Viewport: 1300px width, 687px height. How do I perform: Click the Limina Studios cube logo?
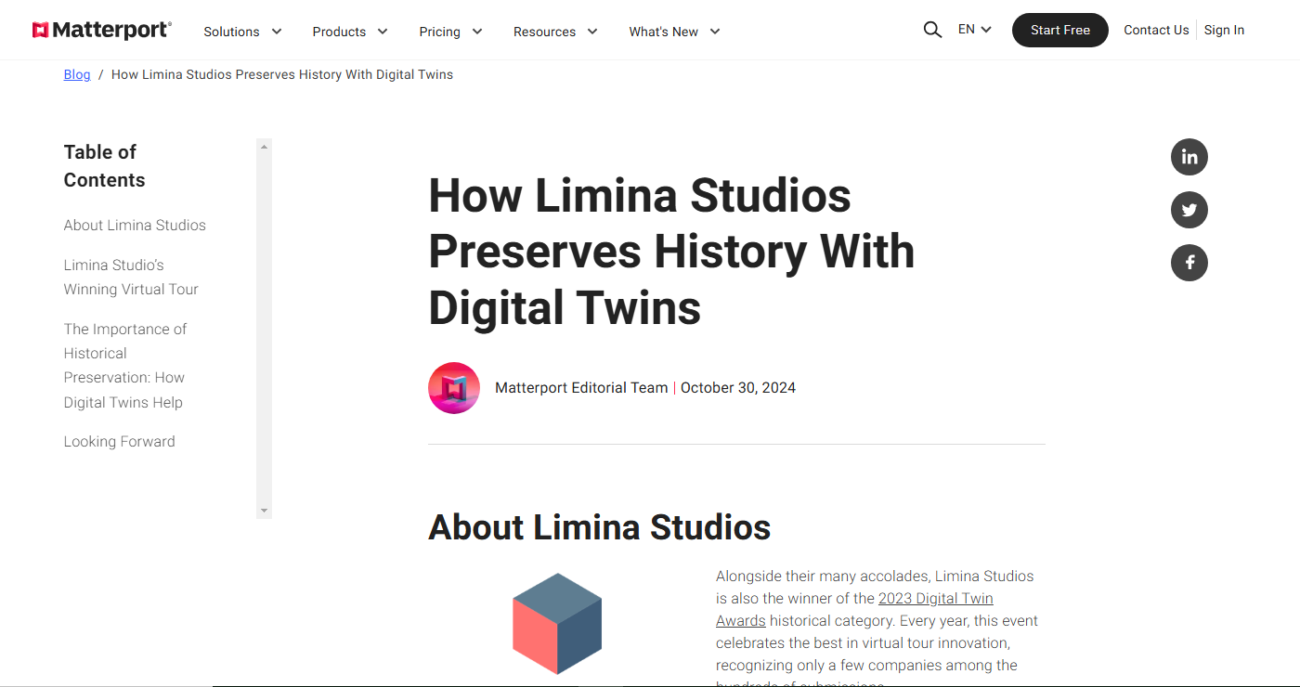click(557, 623)
